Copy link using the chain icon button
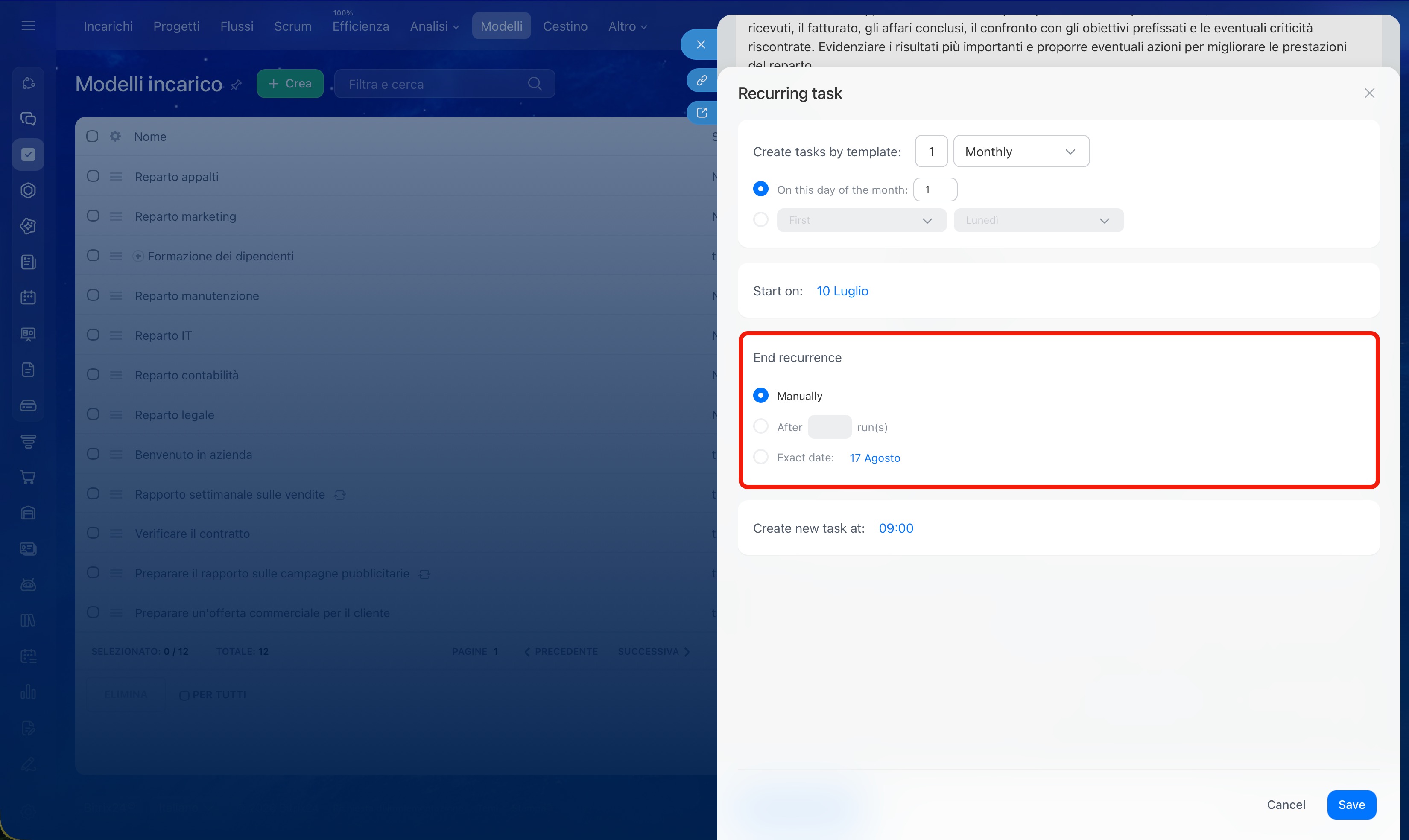This screenshot has height=840, width=1409. pyautogui.click(x=702, y=80)
